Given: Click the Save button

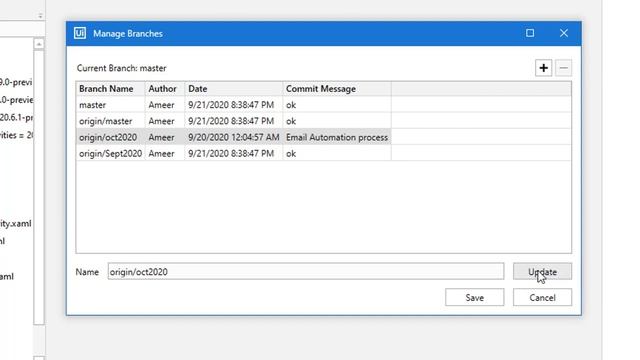Looking at the screenshot, I should click(475, 298).
